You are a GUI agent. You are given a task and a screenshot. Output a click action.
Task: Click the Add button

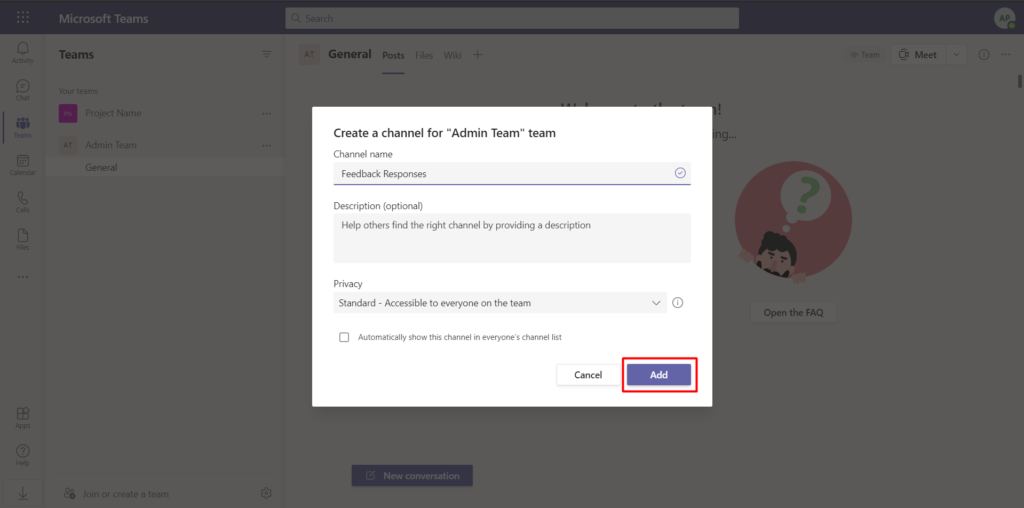[659, 375]
